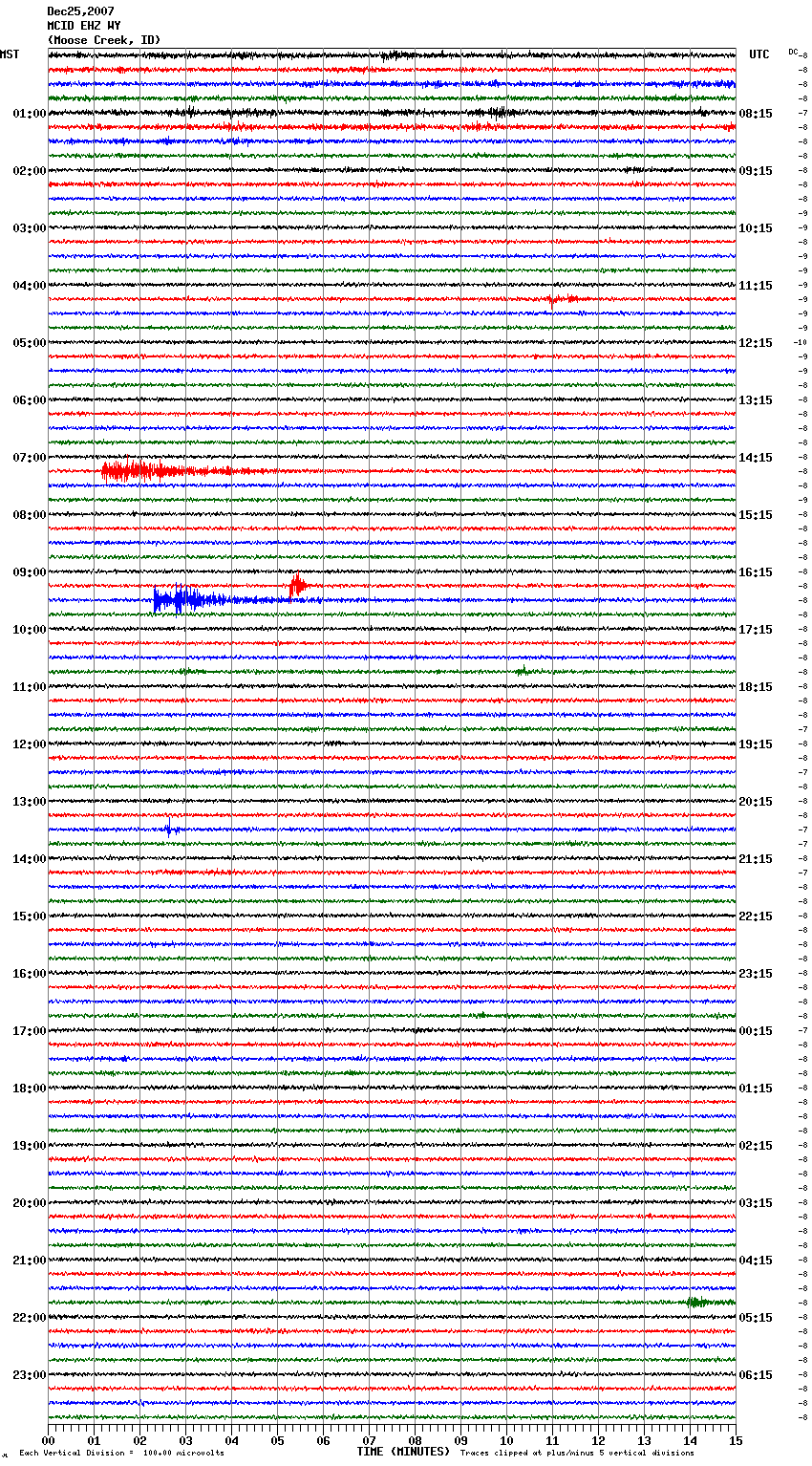Select the 00 minute tick label
This screenshot has height=1466, width=812.
pyautogui.click(x=48, y=1441)
